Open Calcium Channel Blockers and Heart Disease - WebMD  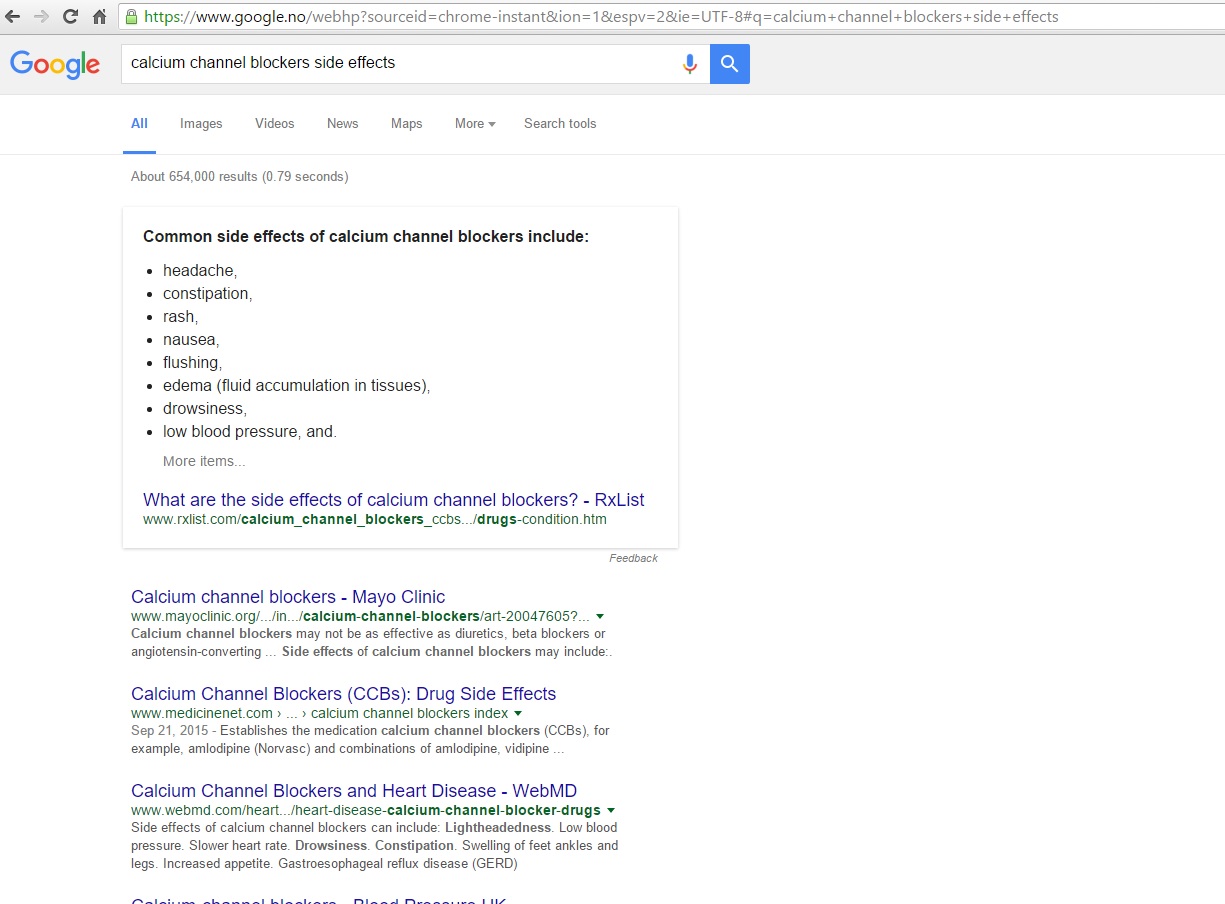pyautogui.click(x=354, y=791)
